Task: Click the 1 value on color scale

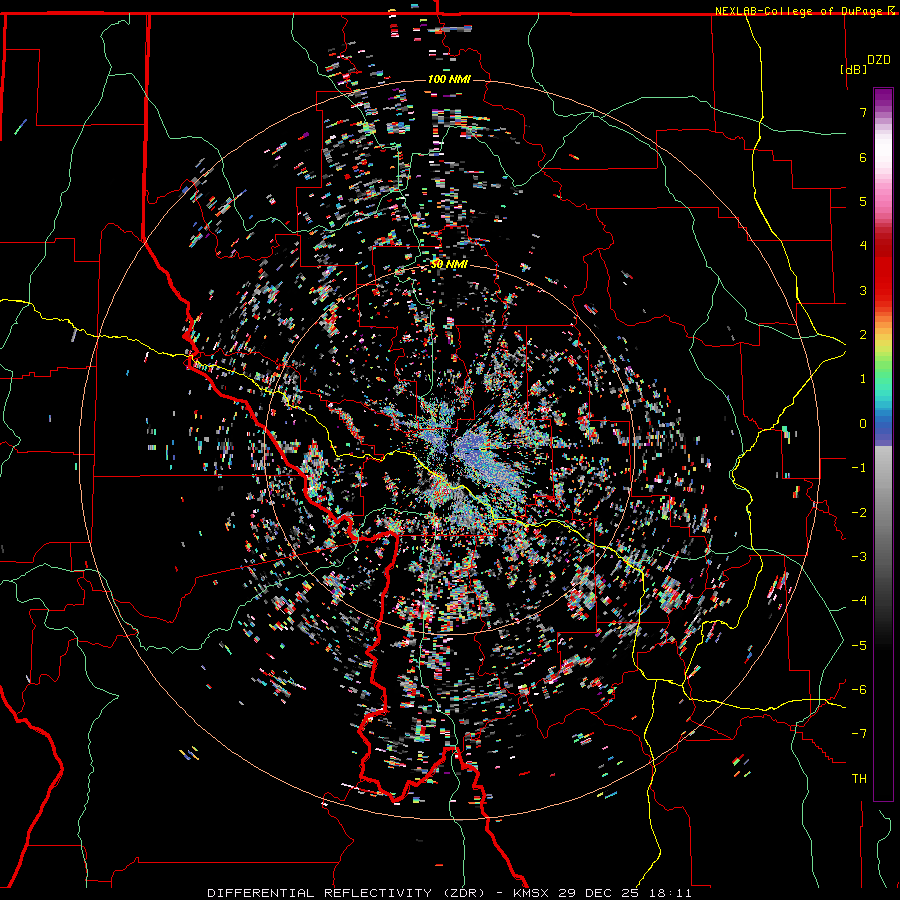Action: (863, 379)
